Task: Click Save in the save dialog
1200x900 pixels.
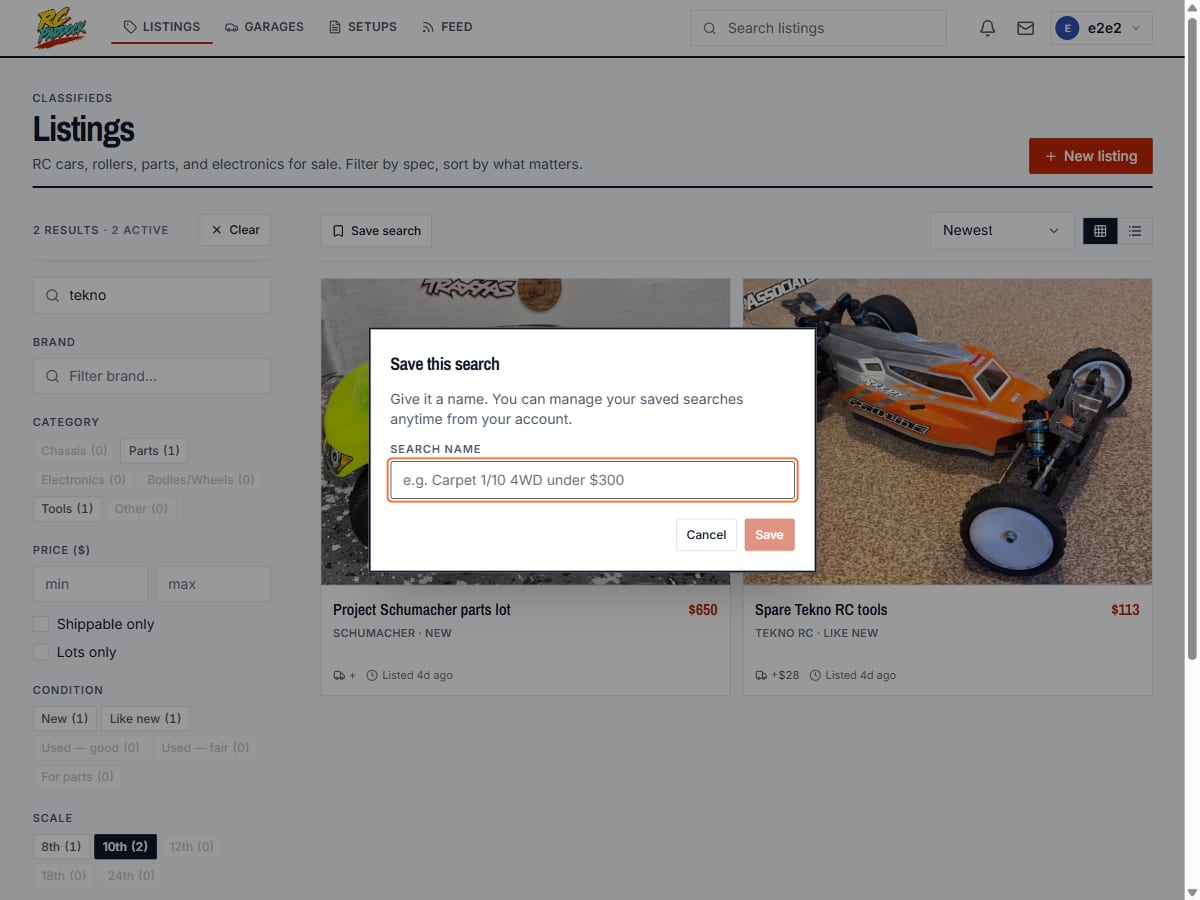Action: point(769,535)
